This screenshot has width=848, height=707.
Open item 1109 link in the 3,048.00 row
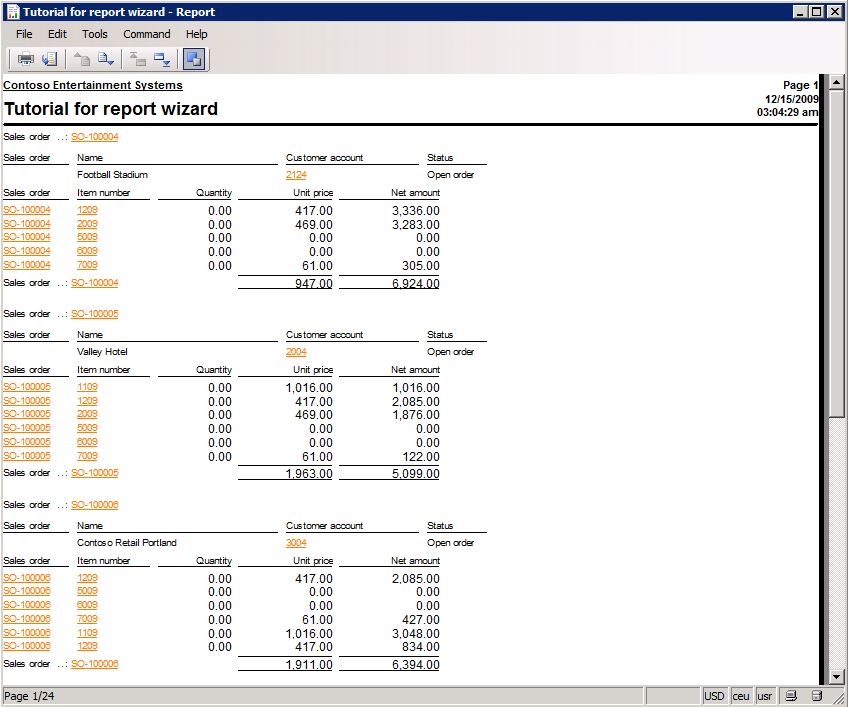pos(87,633)
